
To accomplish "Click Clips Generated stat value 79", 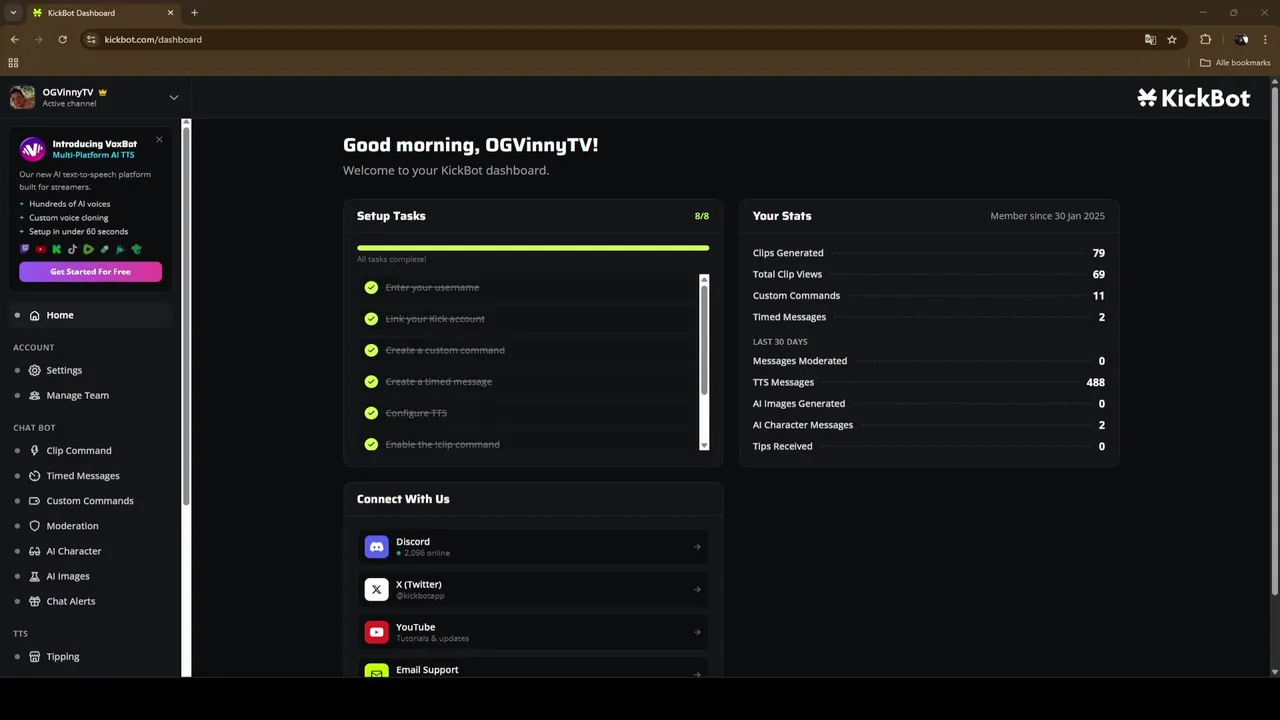I will click(x=1099, y=253).
